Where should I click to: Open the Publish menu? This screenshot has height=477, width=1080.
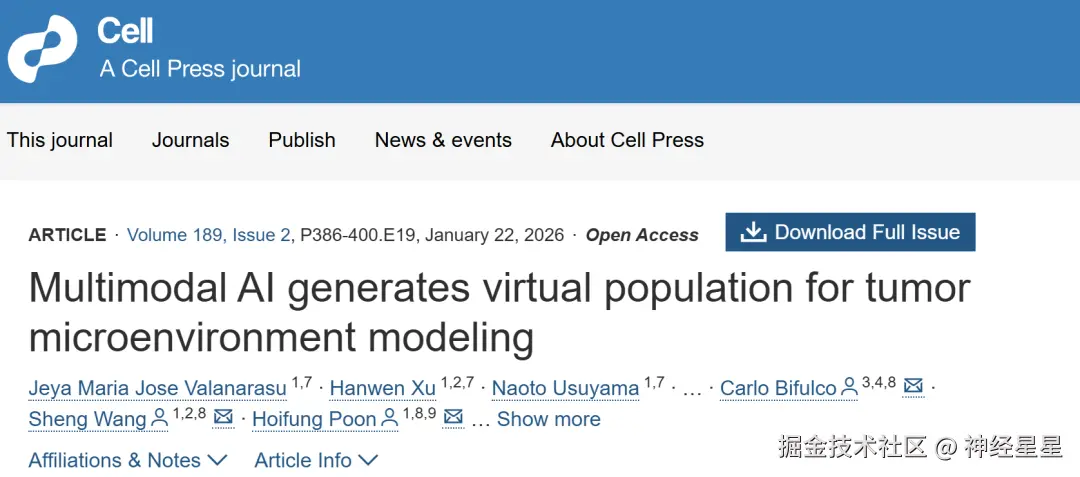(x=302, y=140)
